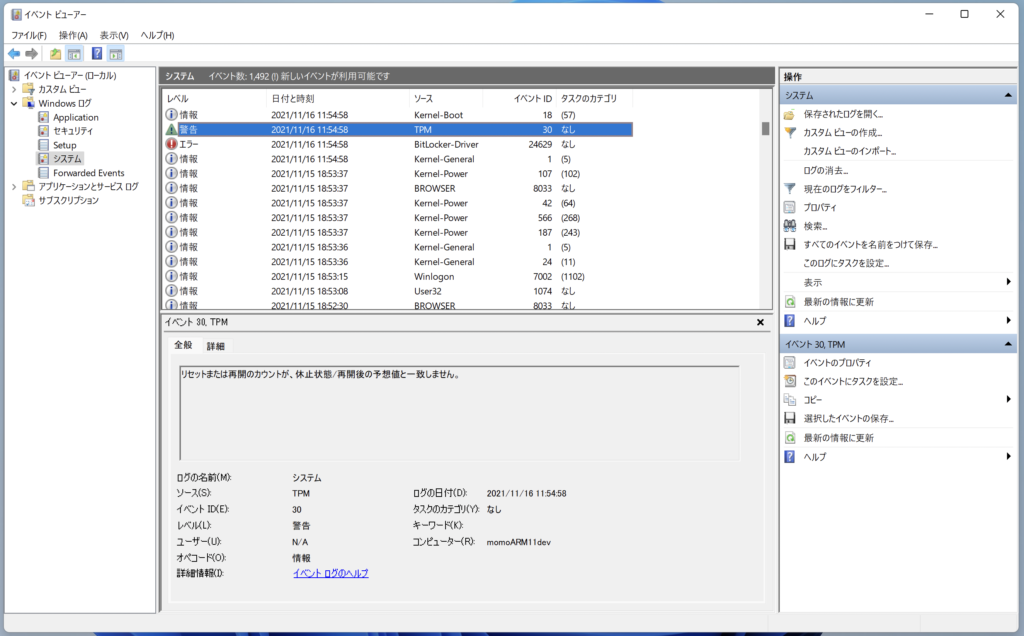Select the Kernel-General event ID 24 row
The image size is (1024, 636).
pyautogui.click(x=398, y=262)
